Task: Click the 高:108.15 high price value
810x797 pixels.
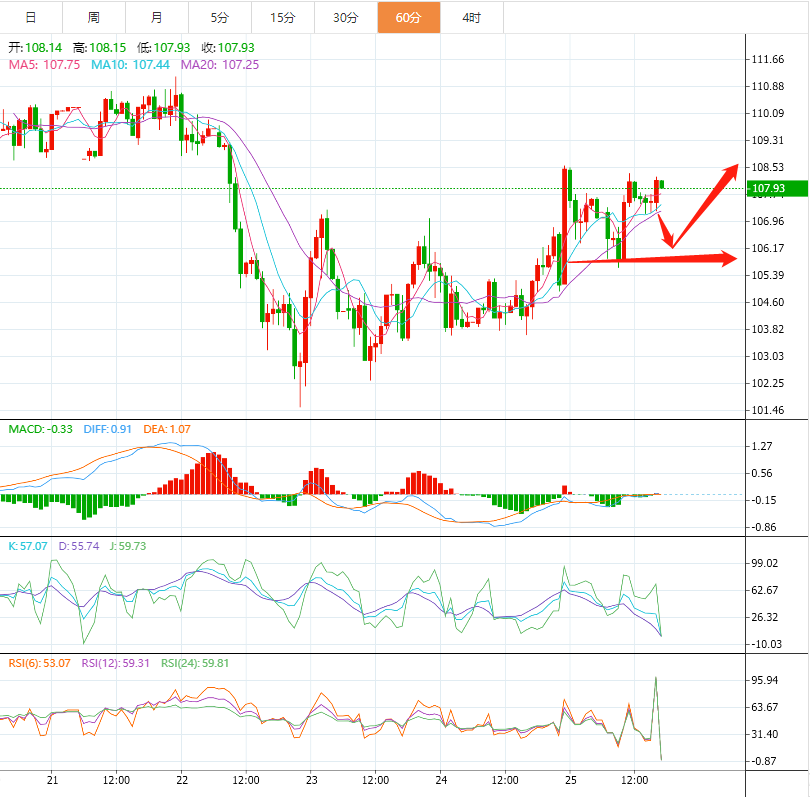Action: click(100, 48)
